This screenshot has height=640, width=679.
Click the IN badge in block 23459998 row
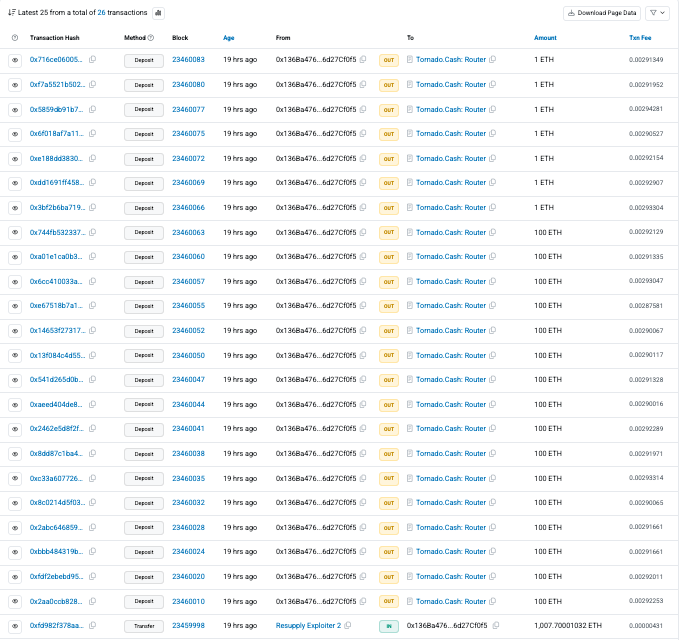click(x=389, y=626)
